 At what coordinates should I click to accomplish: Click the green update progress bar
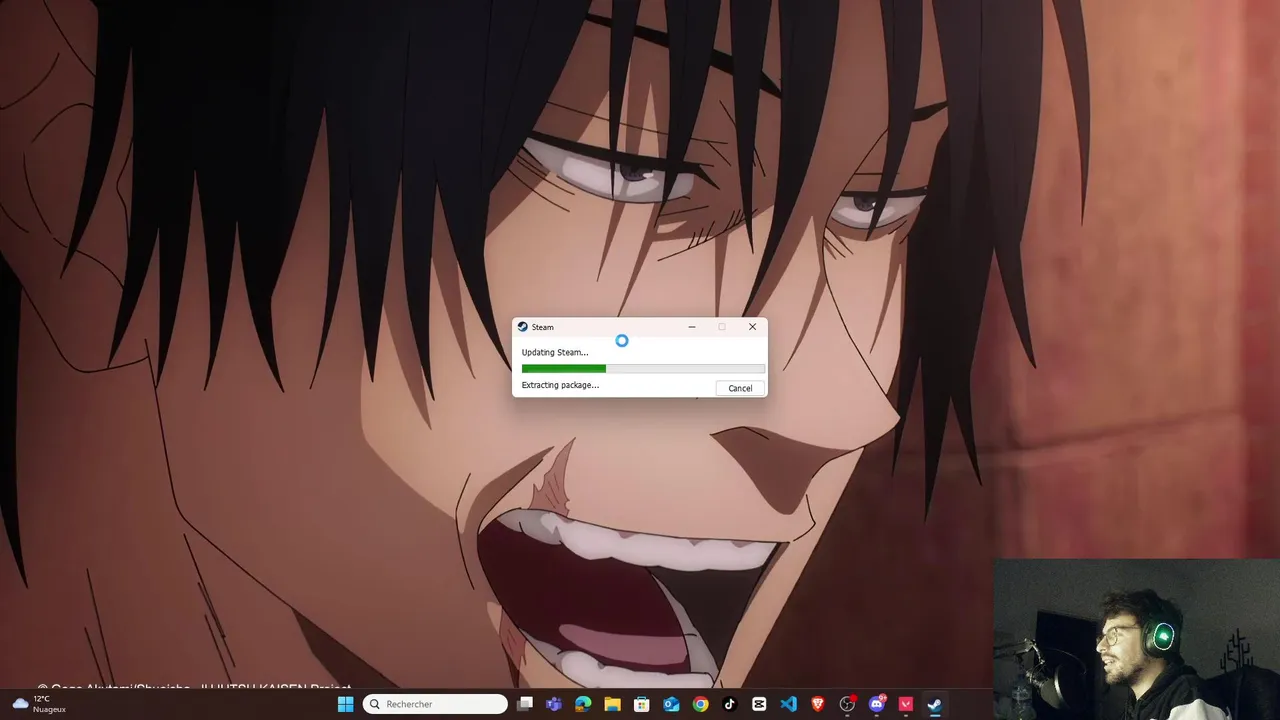(x=643, y=369)
